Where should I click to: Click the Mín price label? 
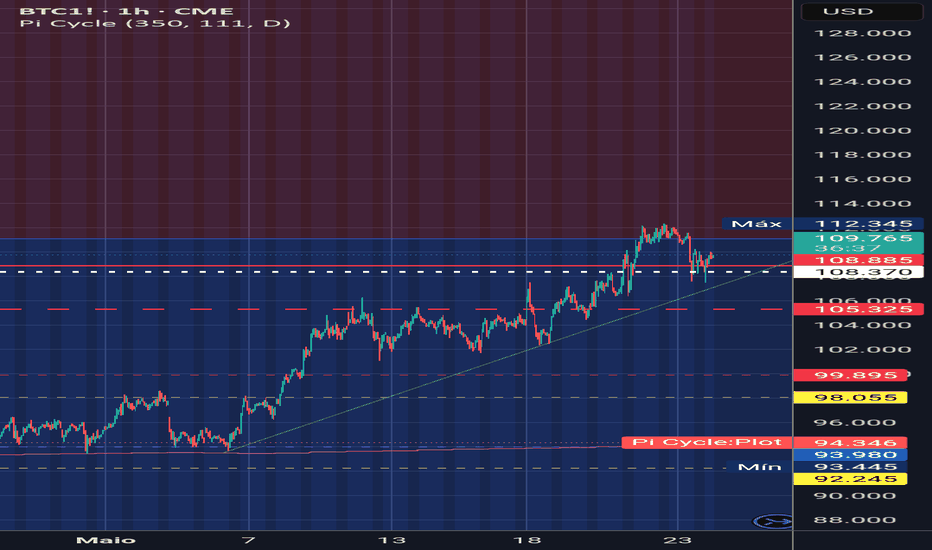pyautogui.click(x=759, y=467)
